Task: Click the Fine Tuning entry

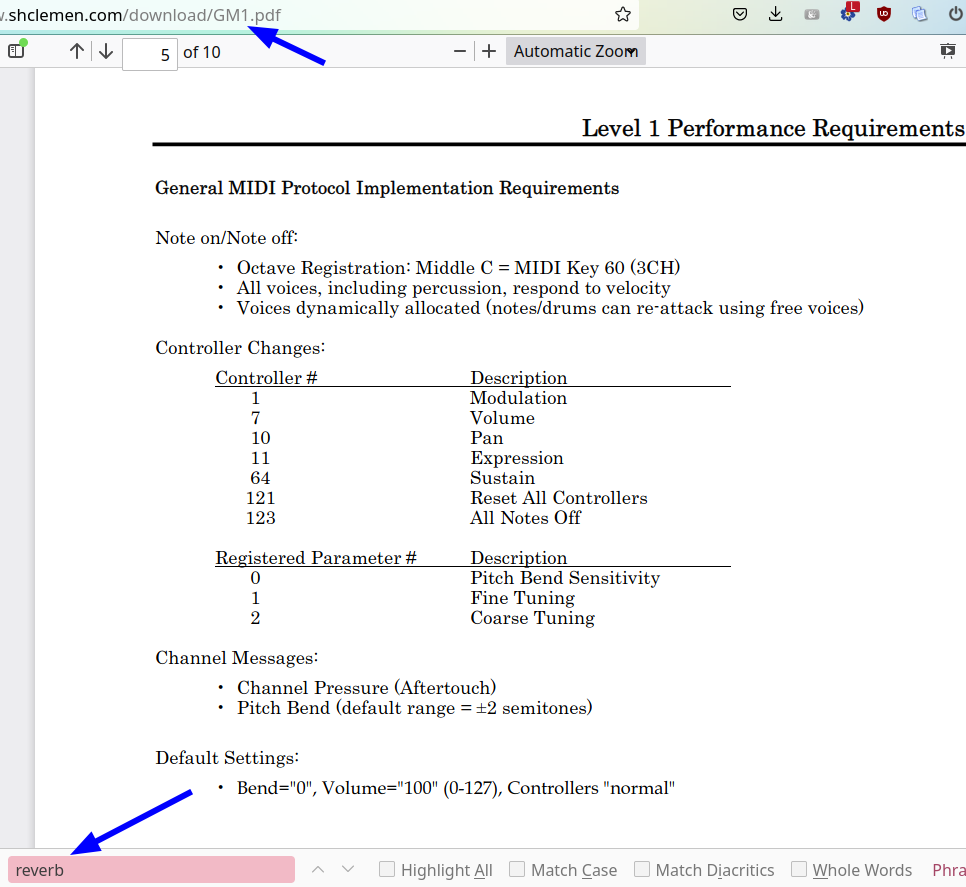Action: (x=522, y=598)
